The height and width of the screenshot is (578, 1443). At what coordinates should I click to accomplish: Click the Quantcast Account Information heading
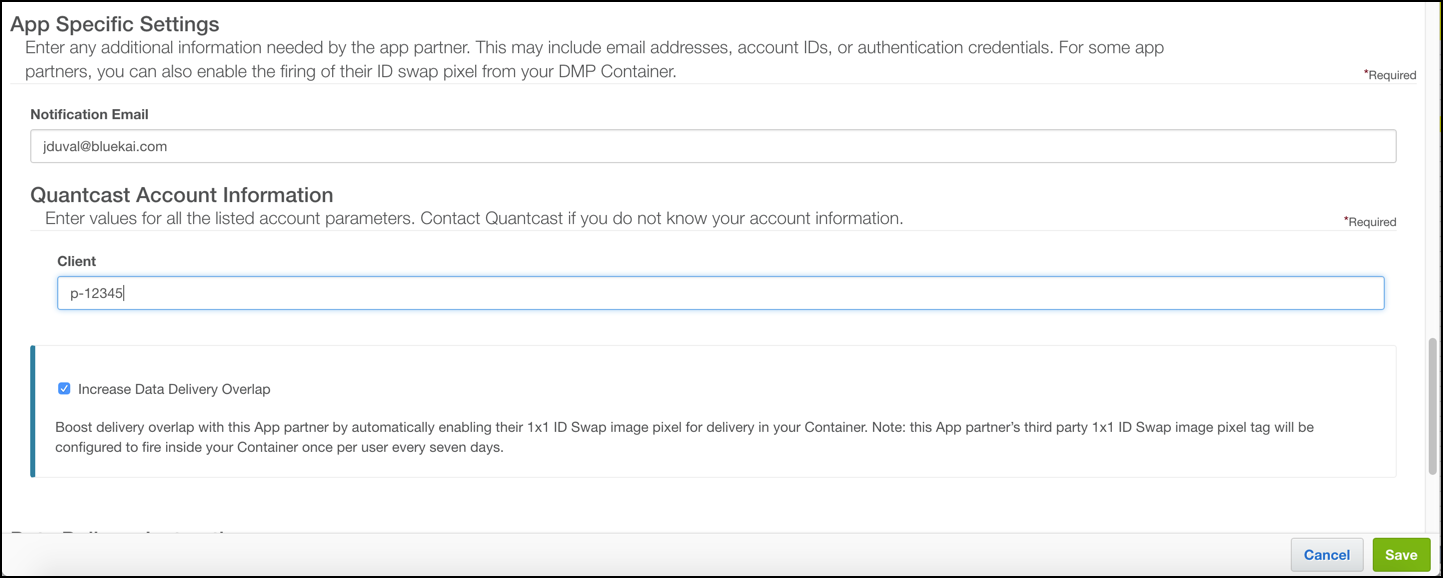181,195
